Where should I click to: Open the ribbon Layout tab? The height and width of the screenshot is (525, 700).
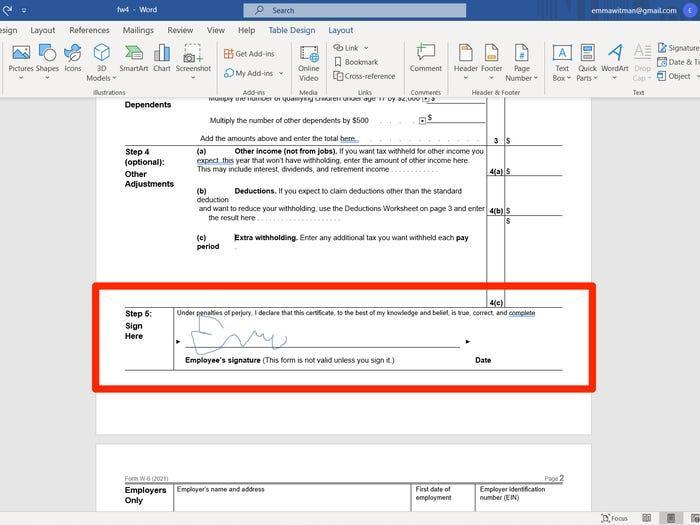point(42,30)
